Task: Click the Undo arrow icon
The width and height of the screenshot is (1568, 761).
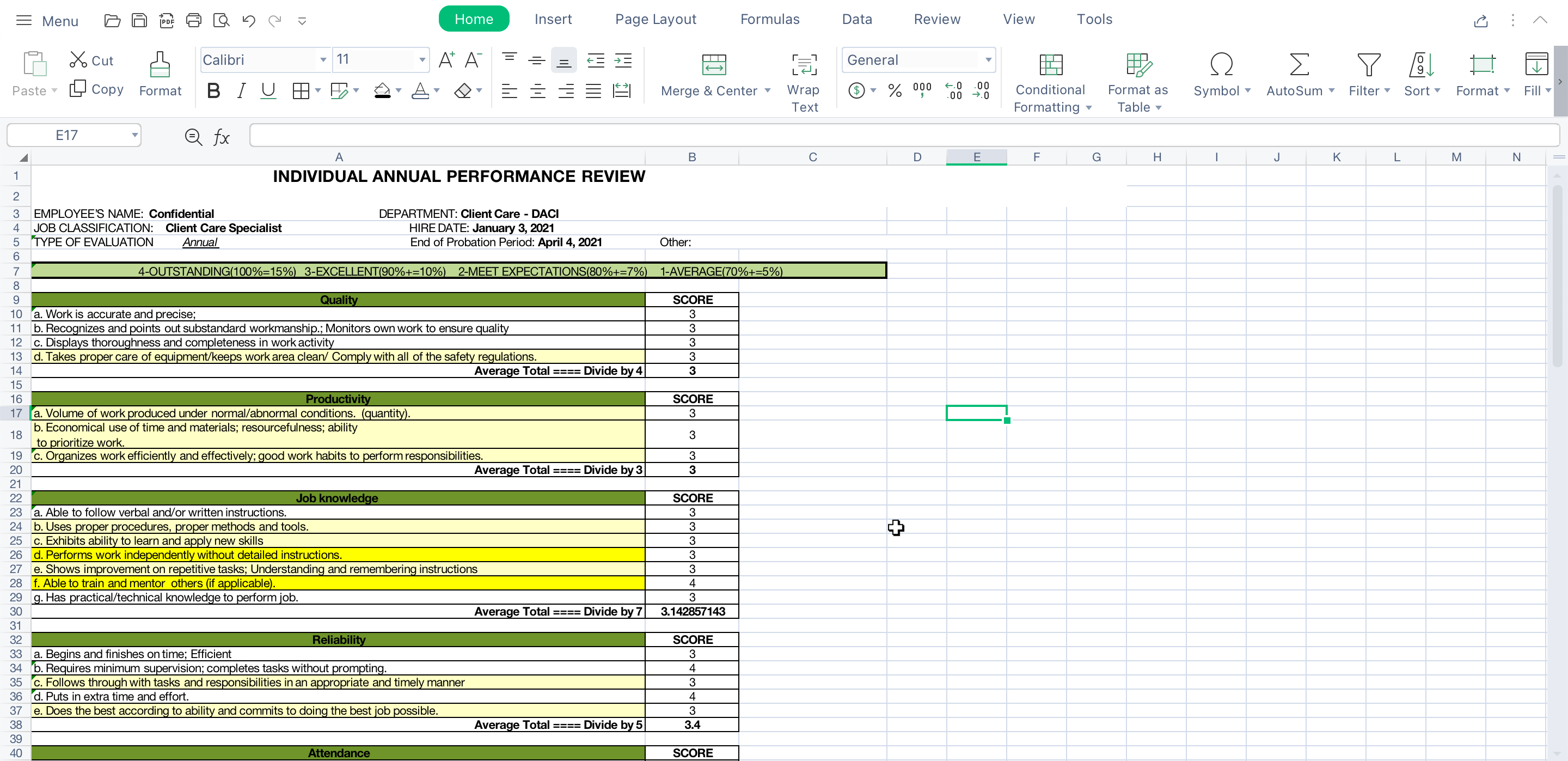Action: [248, 21]
